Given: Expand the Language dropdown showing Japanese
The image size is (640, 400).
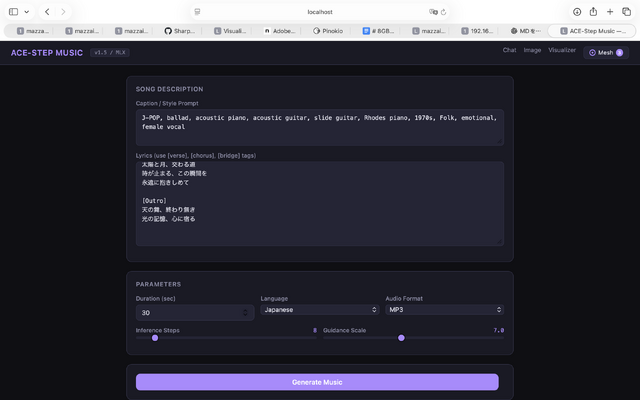Looking at the screenshot, I should click(319, 310).
